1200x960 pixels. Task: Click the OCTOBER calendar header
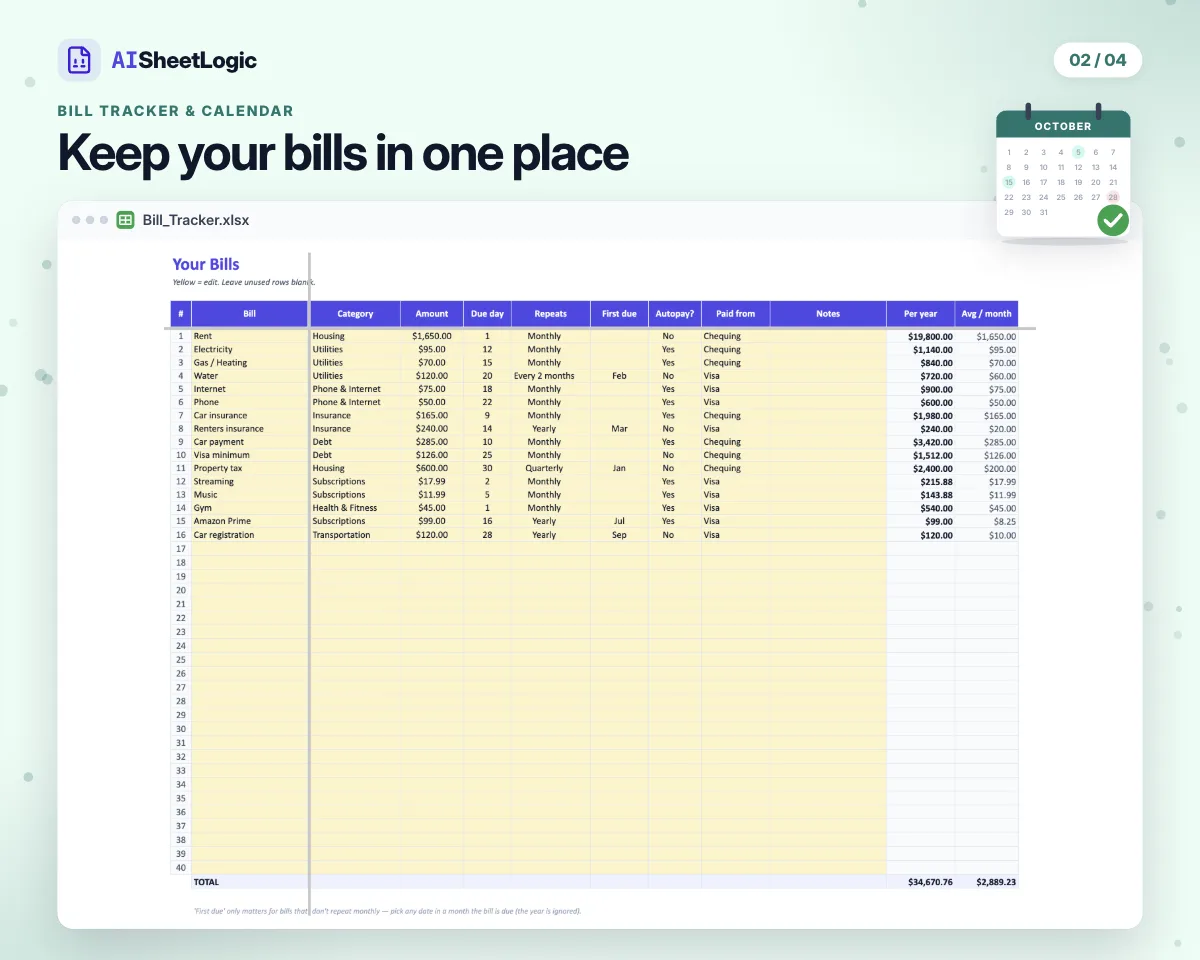point(1063,126)
